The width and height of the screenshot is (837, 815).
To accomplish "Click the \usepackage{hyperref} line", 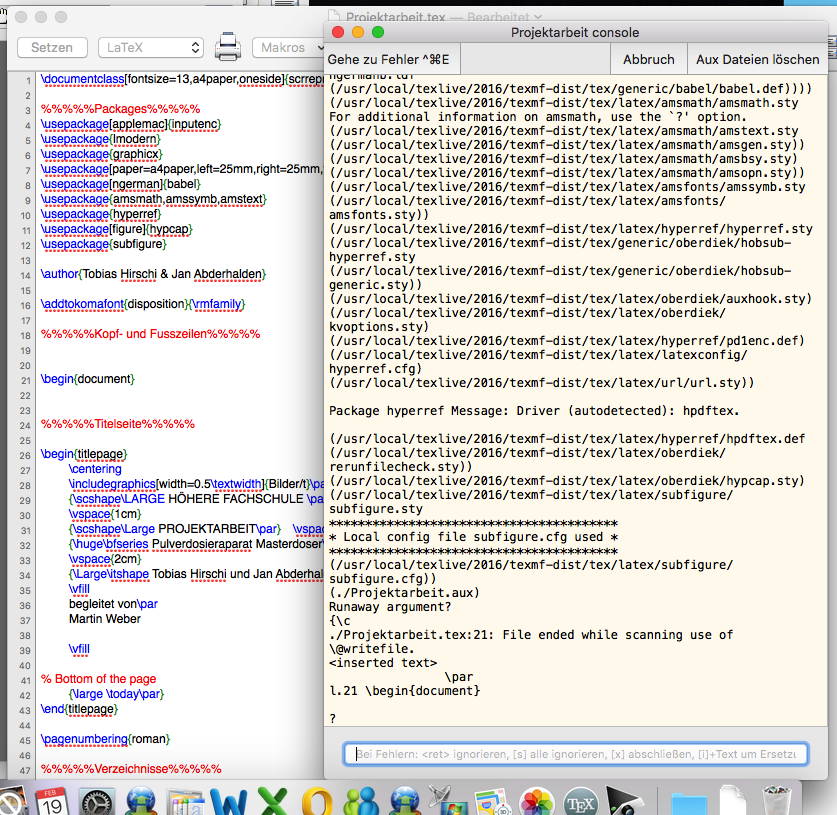I will (101, 214).
